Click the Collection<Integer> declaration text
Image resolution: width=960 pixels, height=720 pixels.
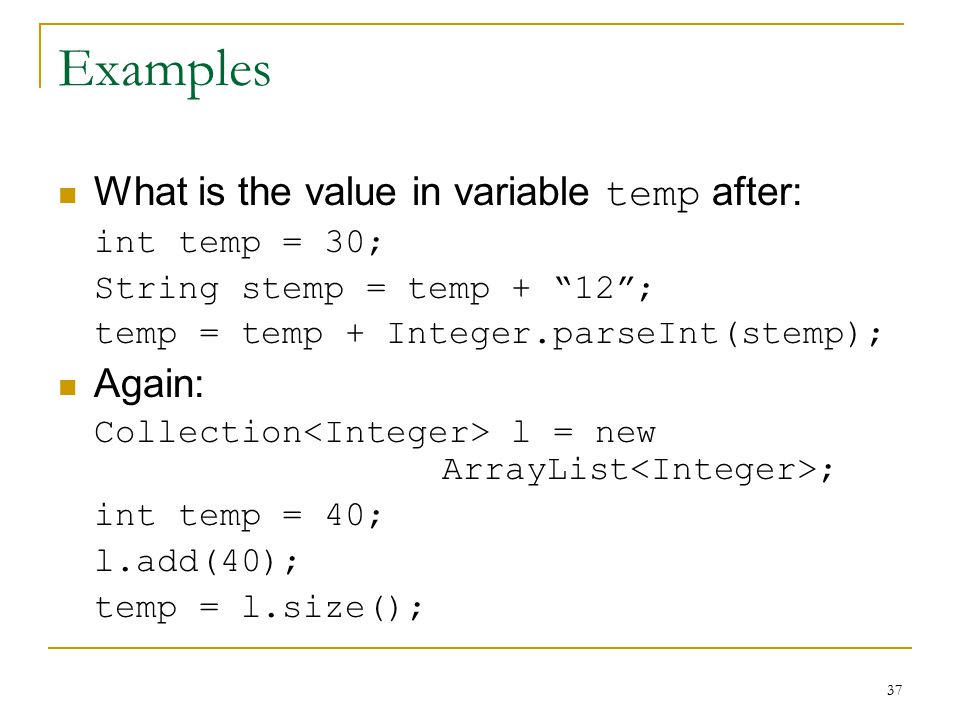[x=292, y=433]
